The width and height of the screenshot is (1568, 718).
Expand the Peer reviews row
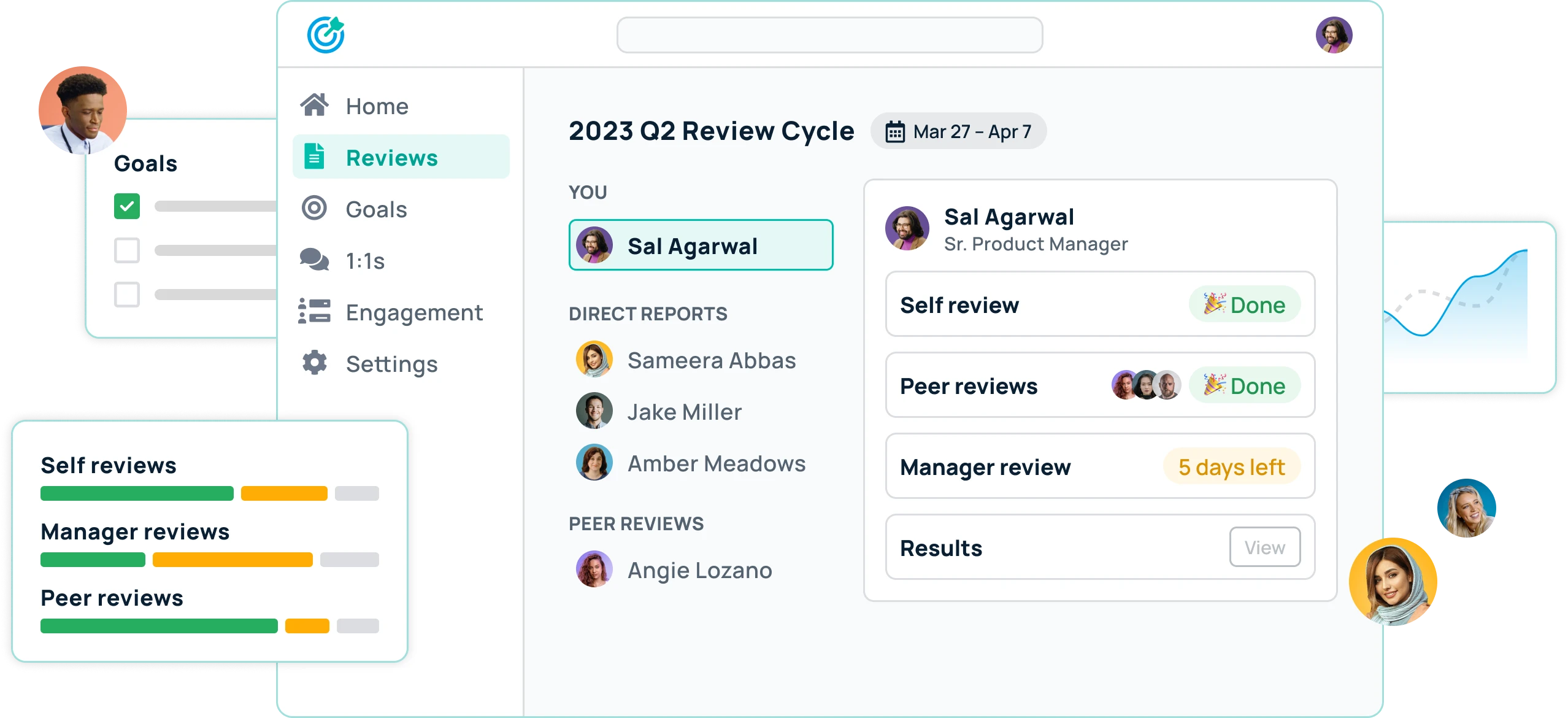coord(1099,385)
